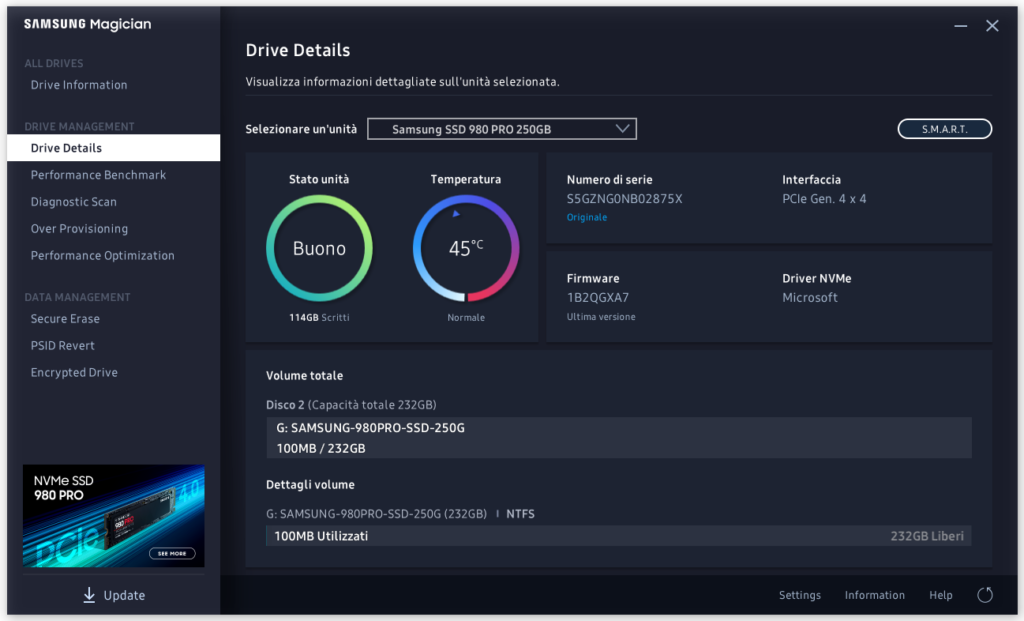The width and height of the screenshot is (1024, 621).
Task: Open Diagnostic Scan page
Action: click(74, 202)
